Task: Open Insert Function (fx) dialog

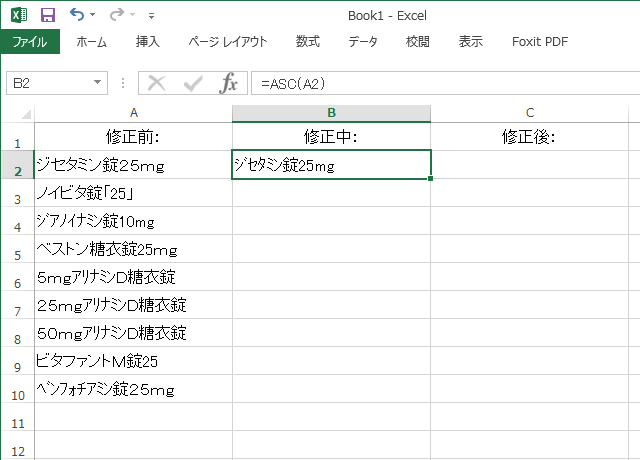Action: (x=229, y=83)
